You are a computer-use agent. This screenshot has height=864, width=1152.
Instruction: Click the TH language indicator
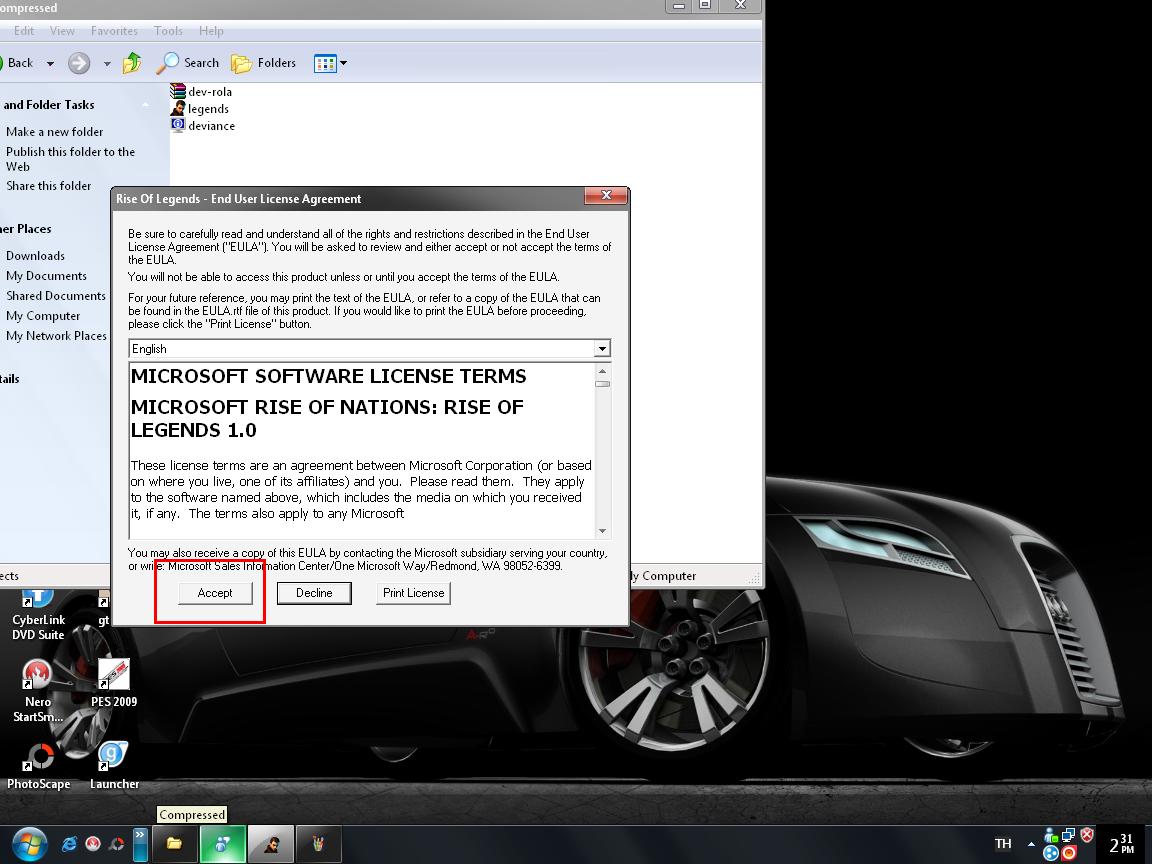point(1002,843)
